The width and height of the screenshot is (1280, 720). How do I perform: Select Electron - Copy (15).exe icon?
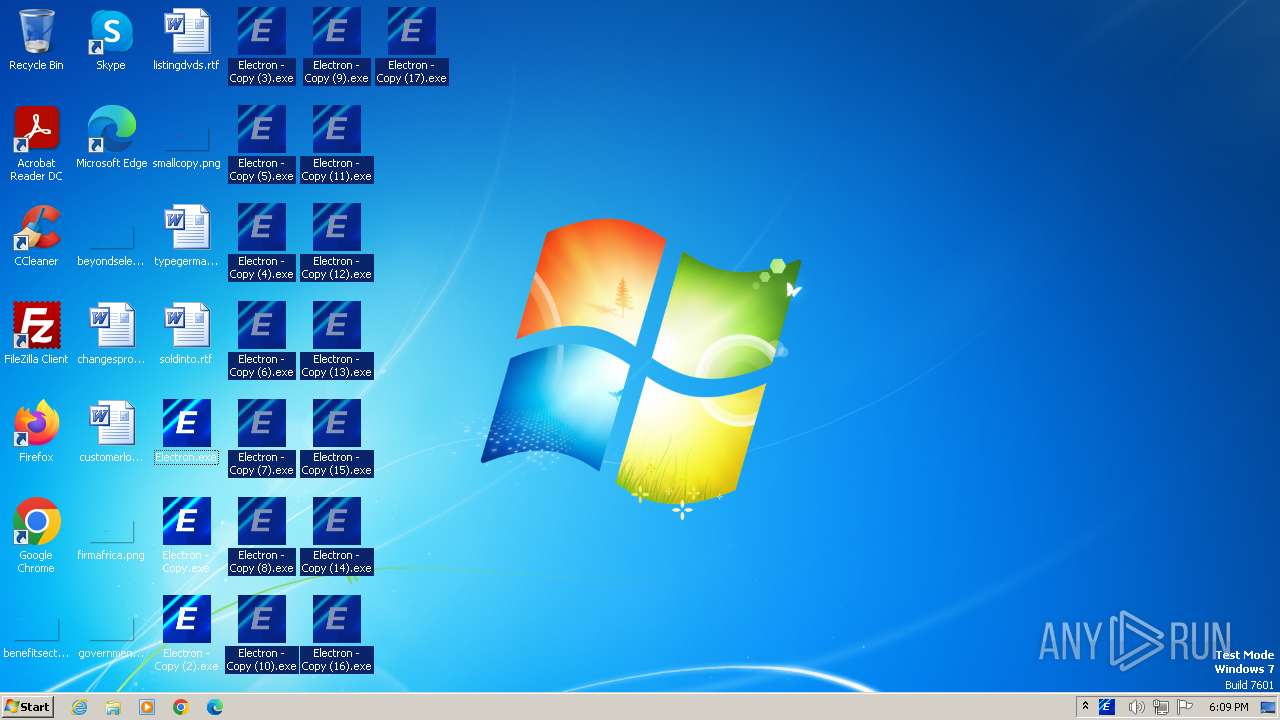(336, 438)
